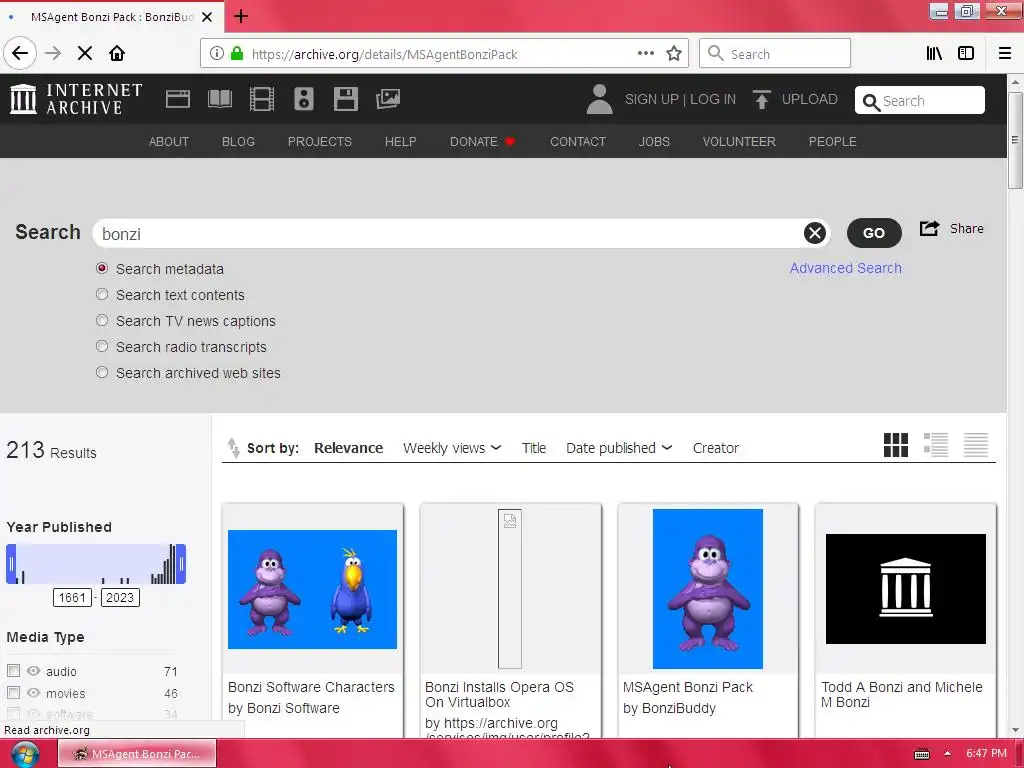Open the Software floppy disk icon
The image size is (1024, 768).
[345, 99]
